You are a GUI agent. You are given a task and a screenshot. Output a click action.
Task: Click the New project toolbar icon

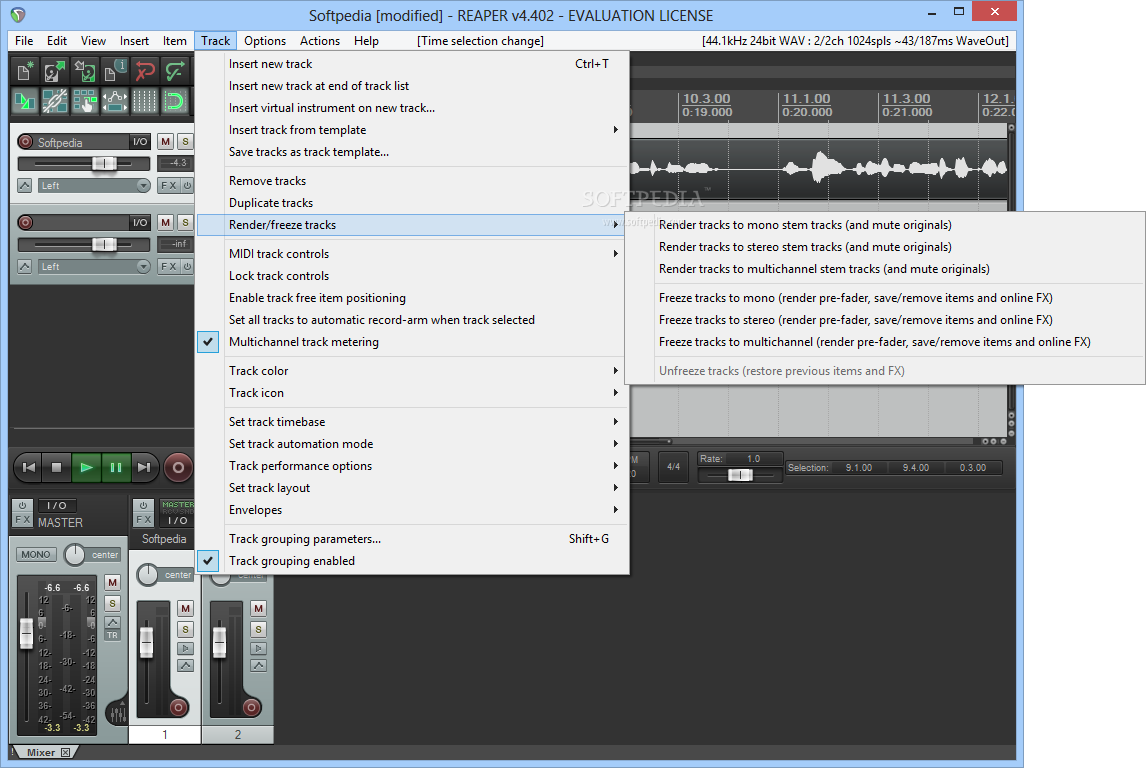(25, 71)
